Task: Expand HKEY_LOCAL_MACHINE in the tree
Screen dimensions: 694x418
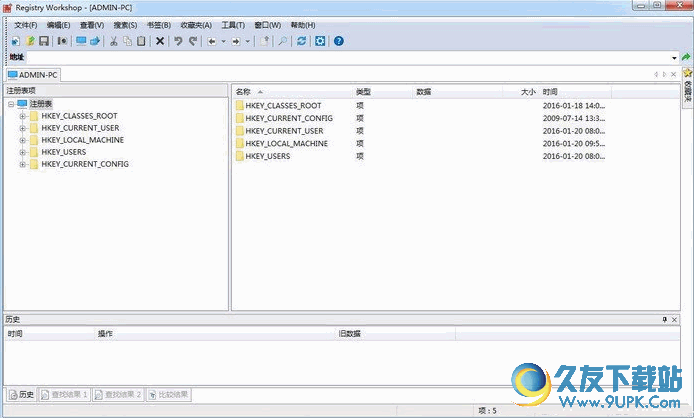Action: pos(22,140)
